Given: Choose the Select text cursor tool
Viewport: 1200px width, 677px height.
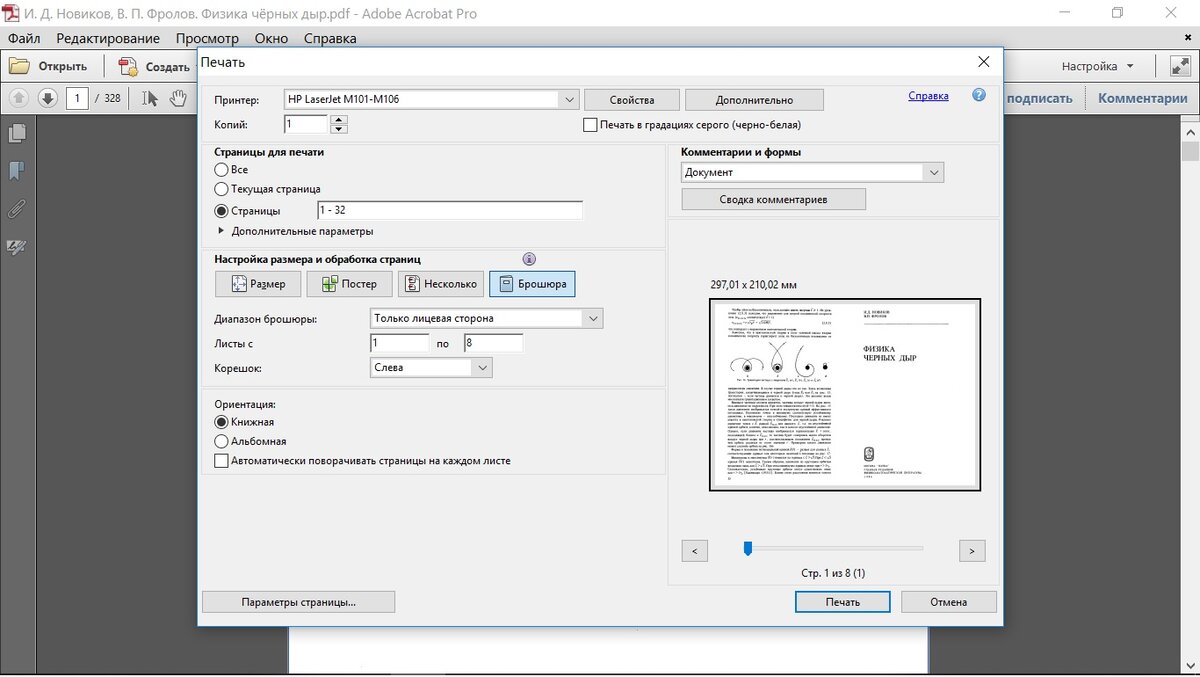Looking at the screenshot, I should coord(150,98).
